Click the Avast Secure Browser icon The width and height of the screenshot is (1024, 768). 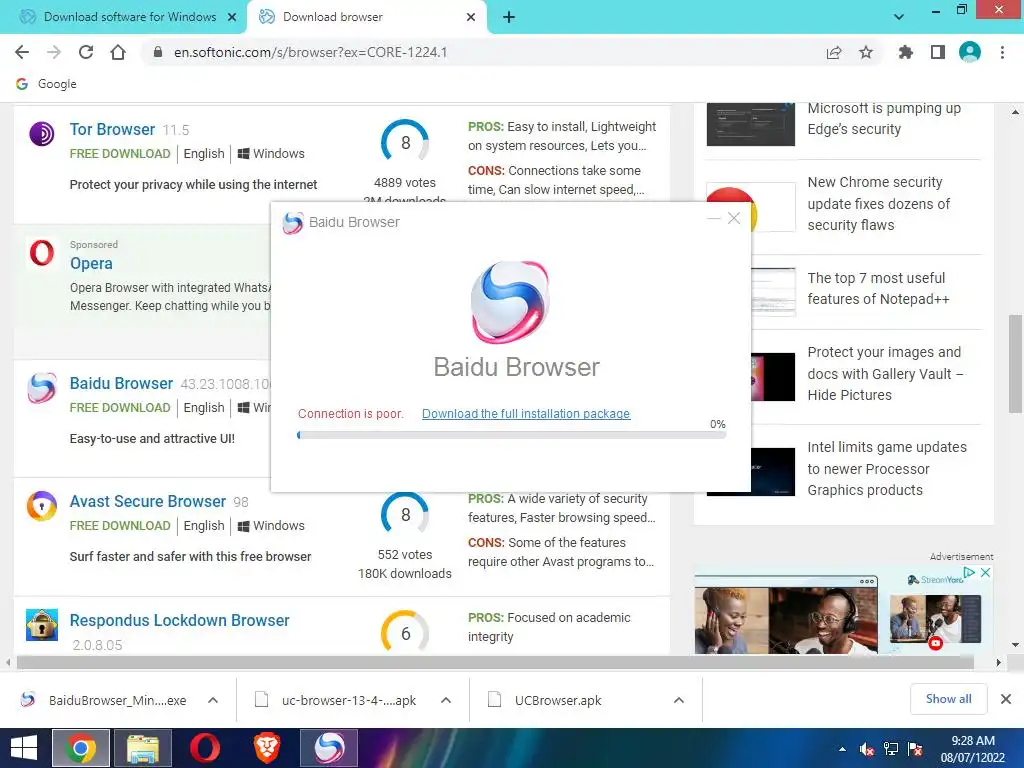(x=42, y=506)
